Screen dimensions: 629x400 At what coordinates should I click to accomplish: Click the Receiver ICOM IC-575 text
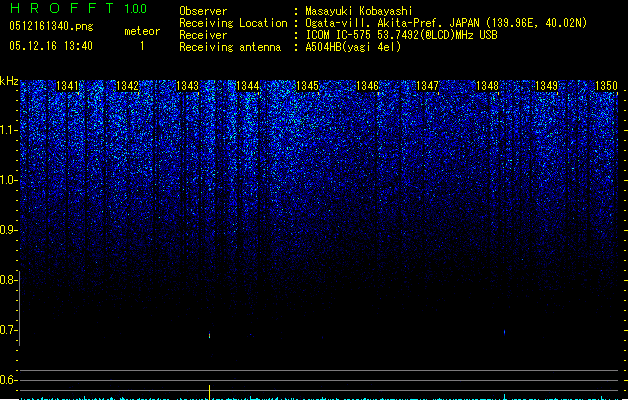click(402, 35)
